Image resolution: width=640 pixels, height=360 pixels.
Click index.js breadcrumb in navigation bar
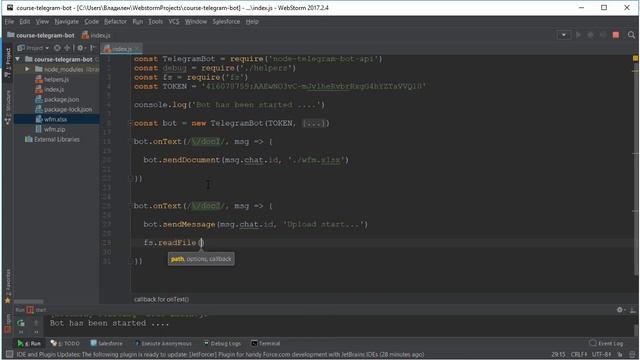click(x=96, y=36)
